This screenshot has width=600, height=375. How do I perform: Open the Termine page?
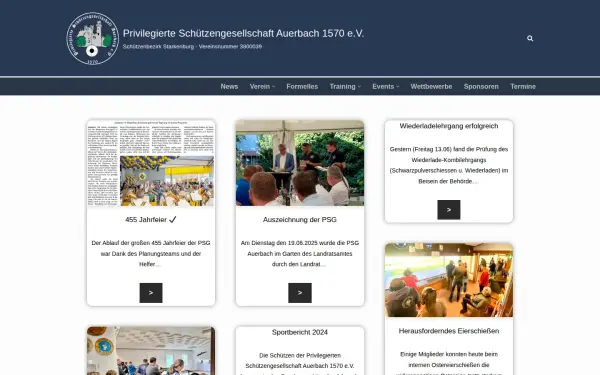523,86
